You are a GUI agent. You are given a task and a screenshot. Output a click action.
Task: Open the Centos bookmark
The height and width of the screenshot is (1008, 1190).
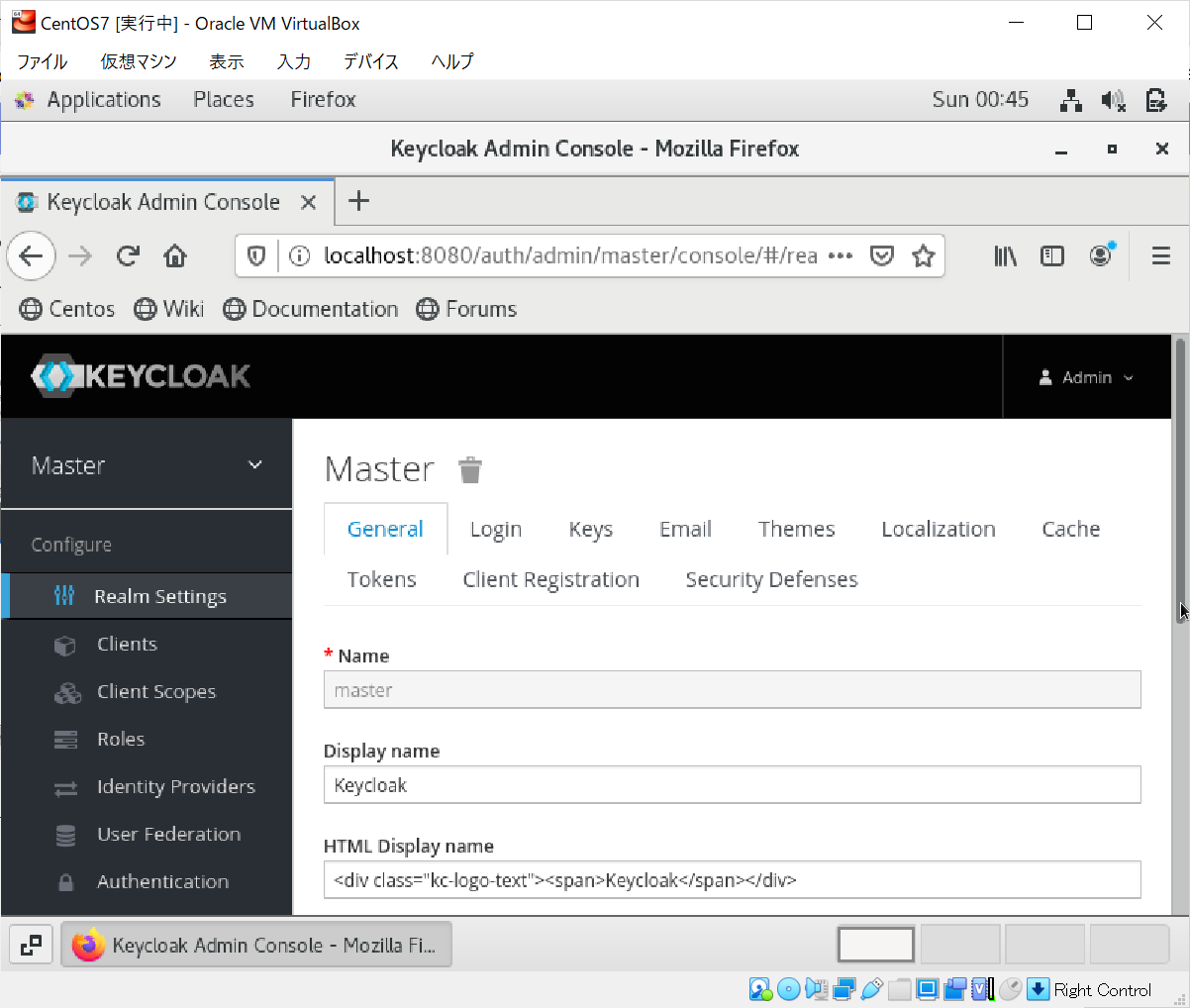coord(67,309)
